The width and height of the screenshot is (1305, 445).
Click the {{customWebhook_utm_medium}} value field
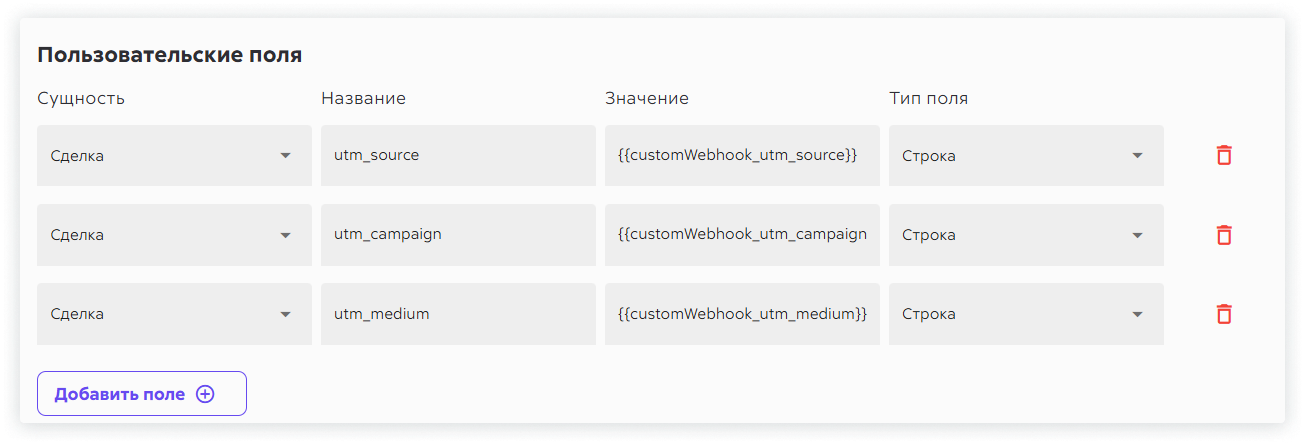(x=742, y=314)
